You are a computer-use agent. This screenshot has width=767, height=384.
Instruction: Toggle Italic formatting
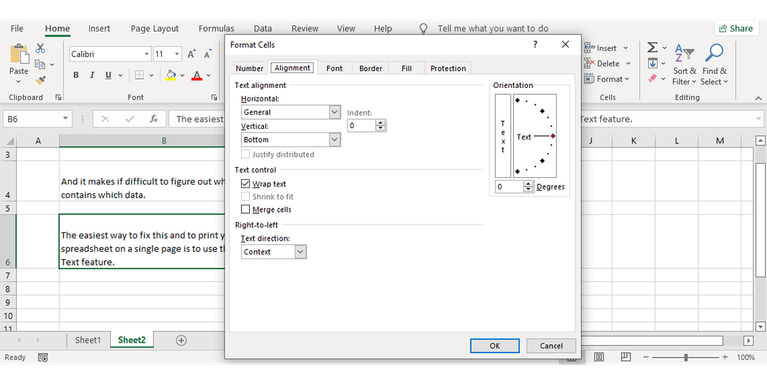[x=91, y=75]
